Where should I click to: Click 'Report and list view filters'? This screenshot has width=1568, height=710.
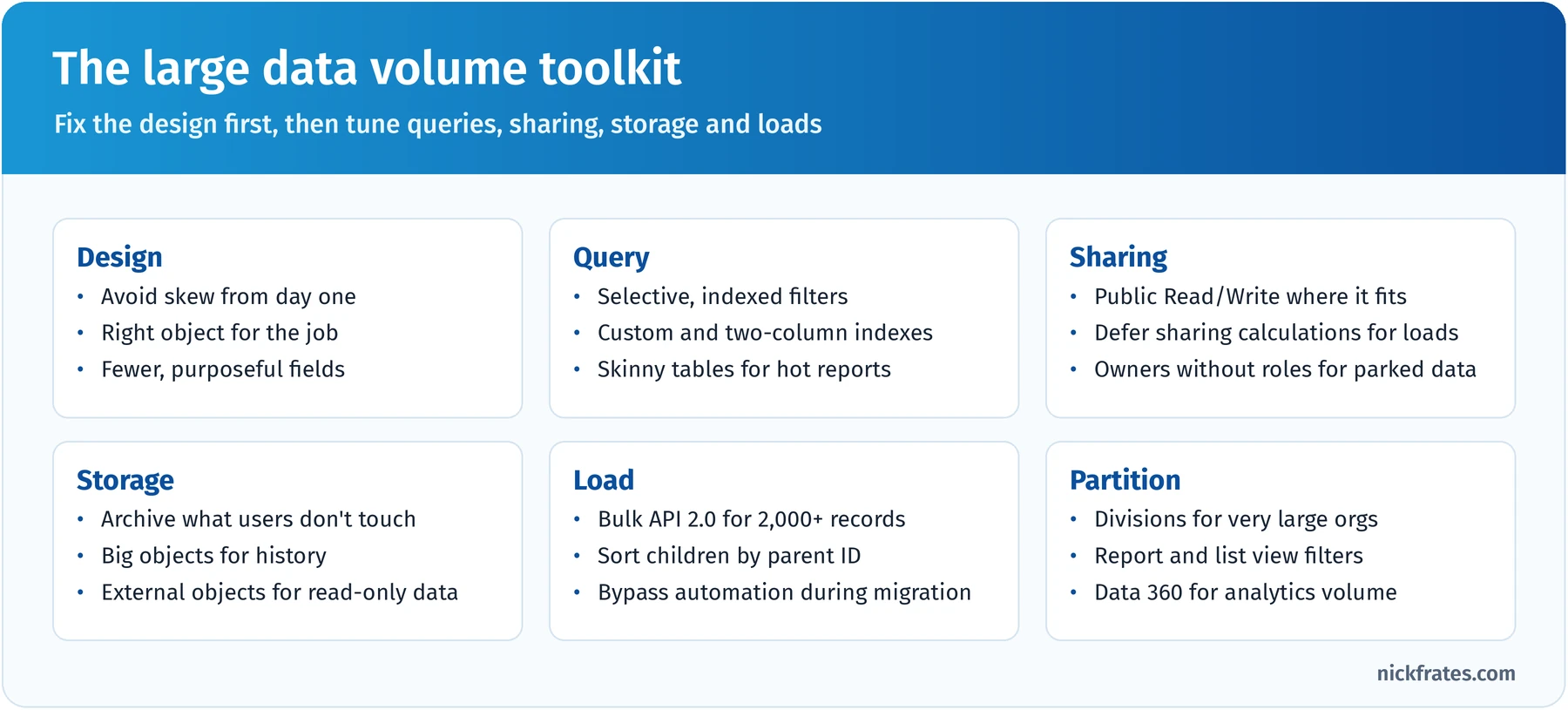point(1228,557)
